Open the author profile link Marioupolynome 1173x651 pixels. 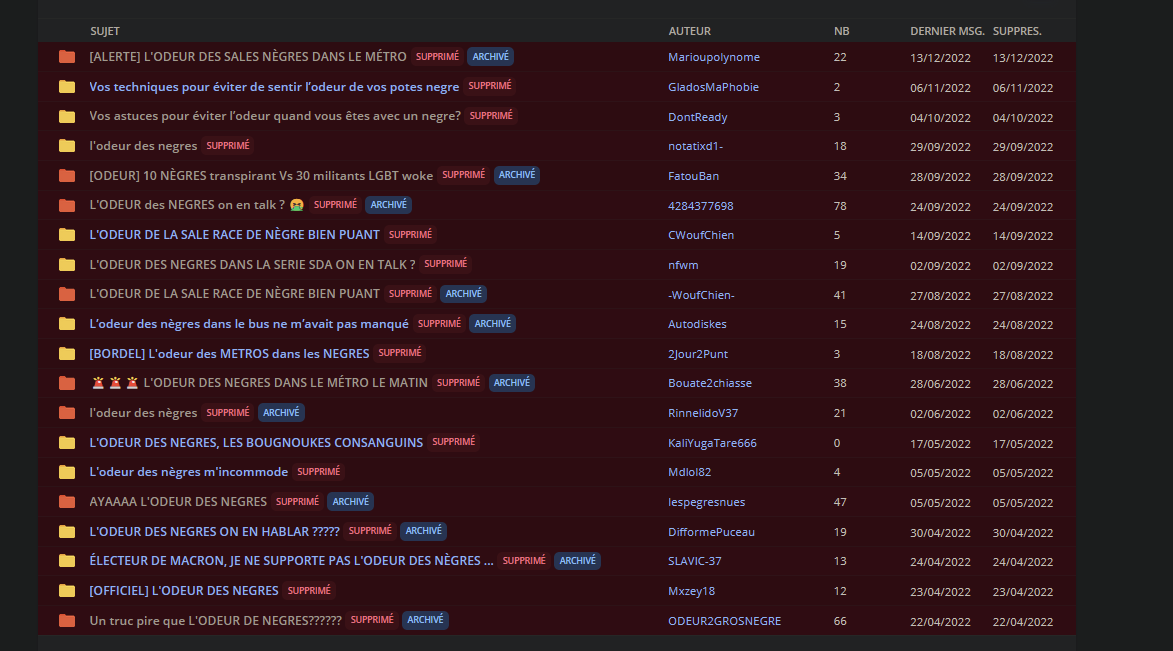(713, 57)
